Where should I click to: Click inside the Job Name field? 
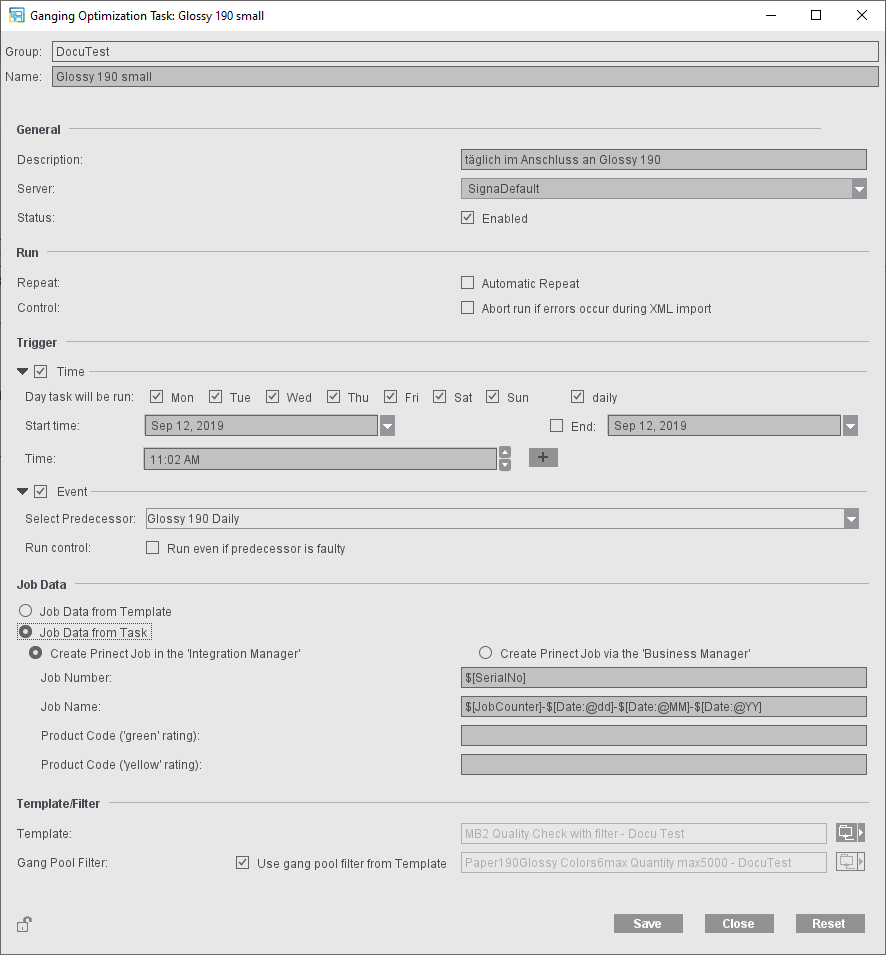tap(663, 706)
